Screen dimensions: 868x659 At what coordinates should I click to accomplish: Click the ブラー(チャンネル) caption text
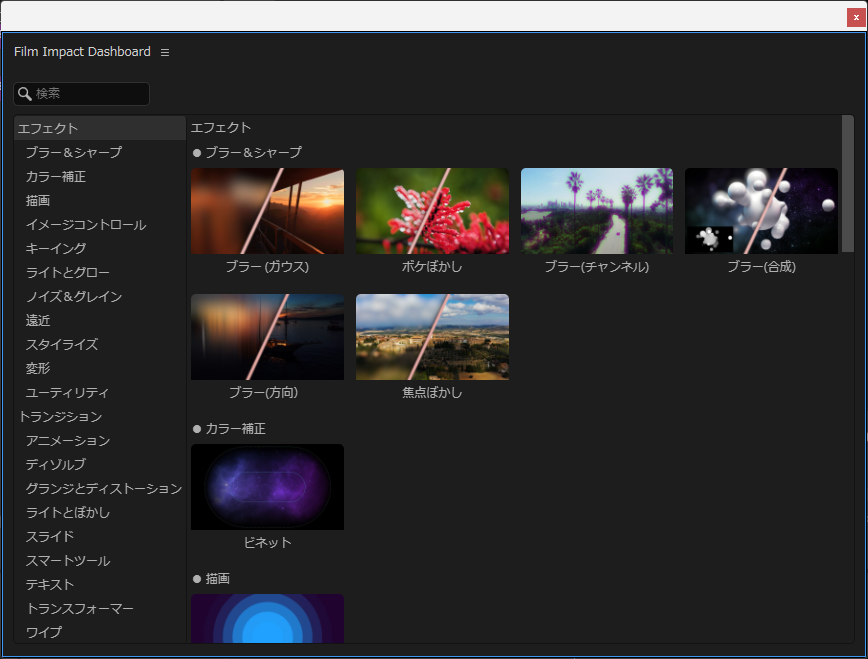597,267
